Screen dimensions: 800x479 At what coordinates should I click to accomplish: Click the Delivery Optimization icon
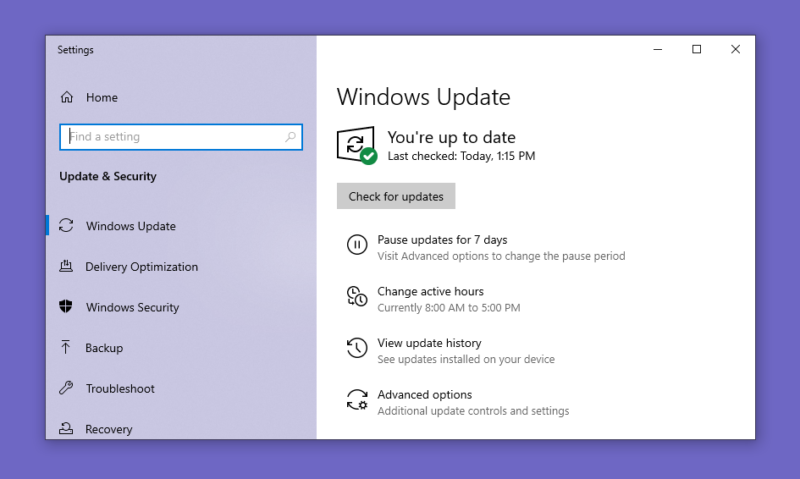point(66,266)
